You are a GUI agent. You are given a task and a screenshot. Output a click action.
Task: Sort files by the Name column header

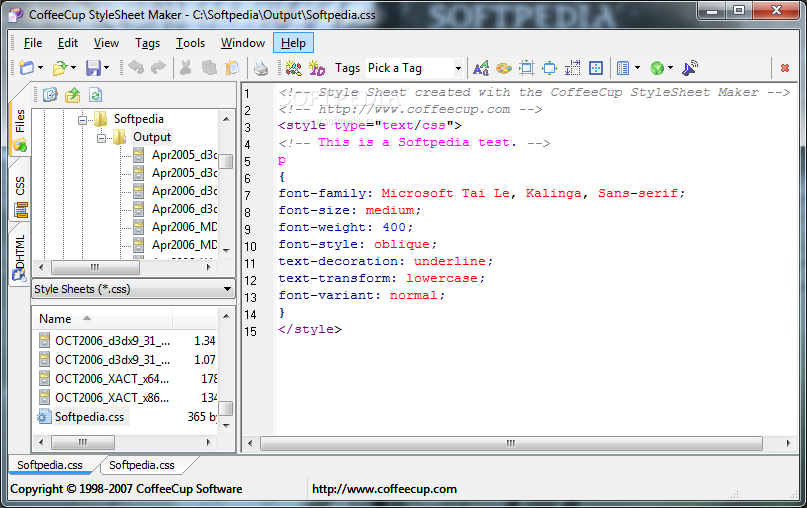point(103,319)
